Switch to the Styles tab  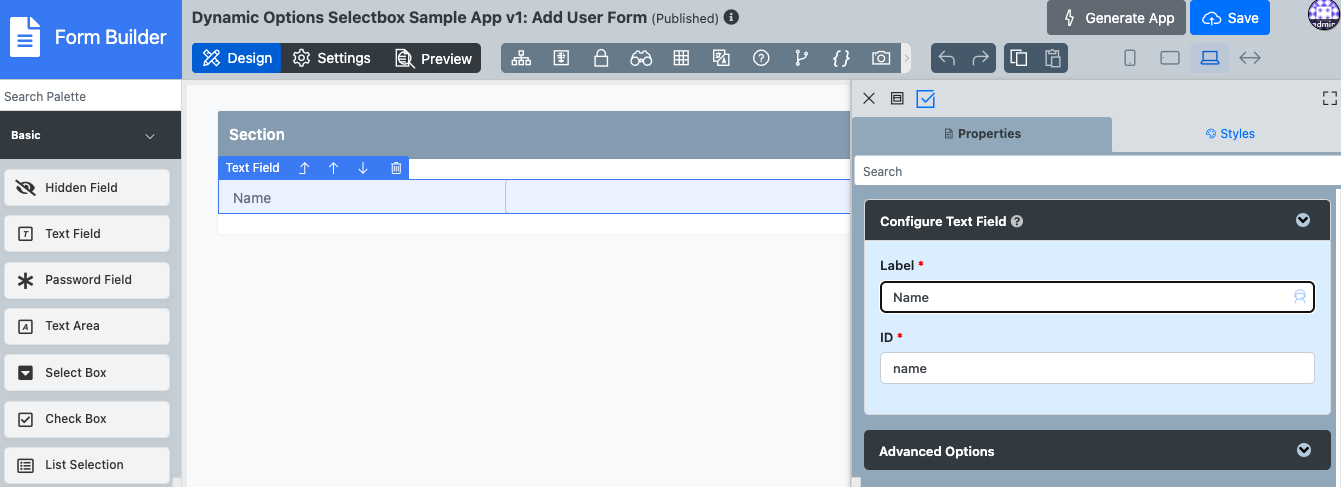point(1229,134)
